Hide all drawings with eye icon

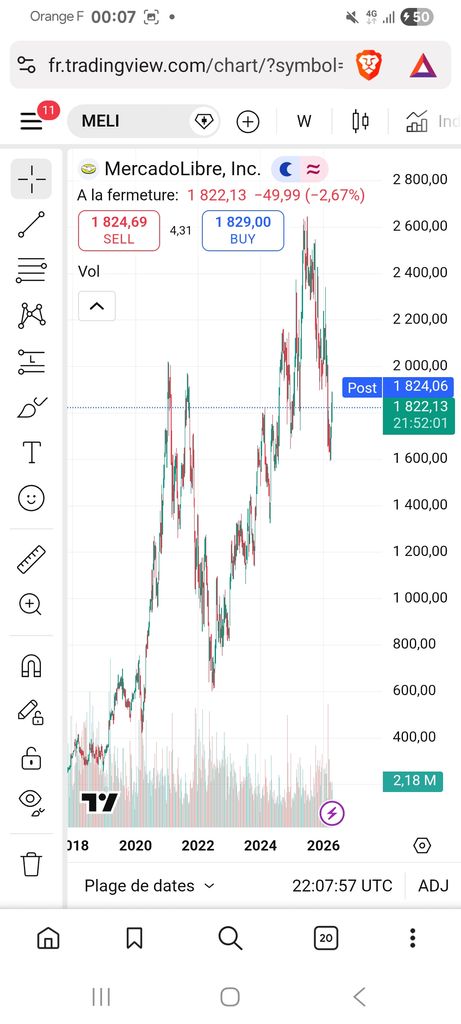31,803
